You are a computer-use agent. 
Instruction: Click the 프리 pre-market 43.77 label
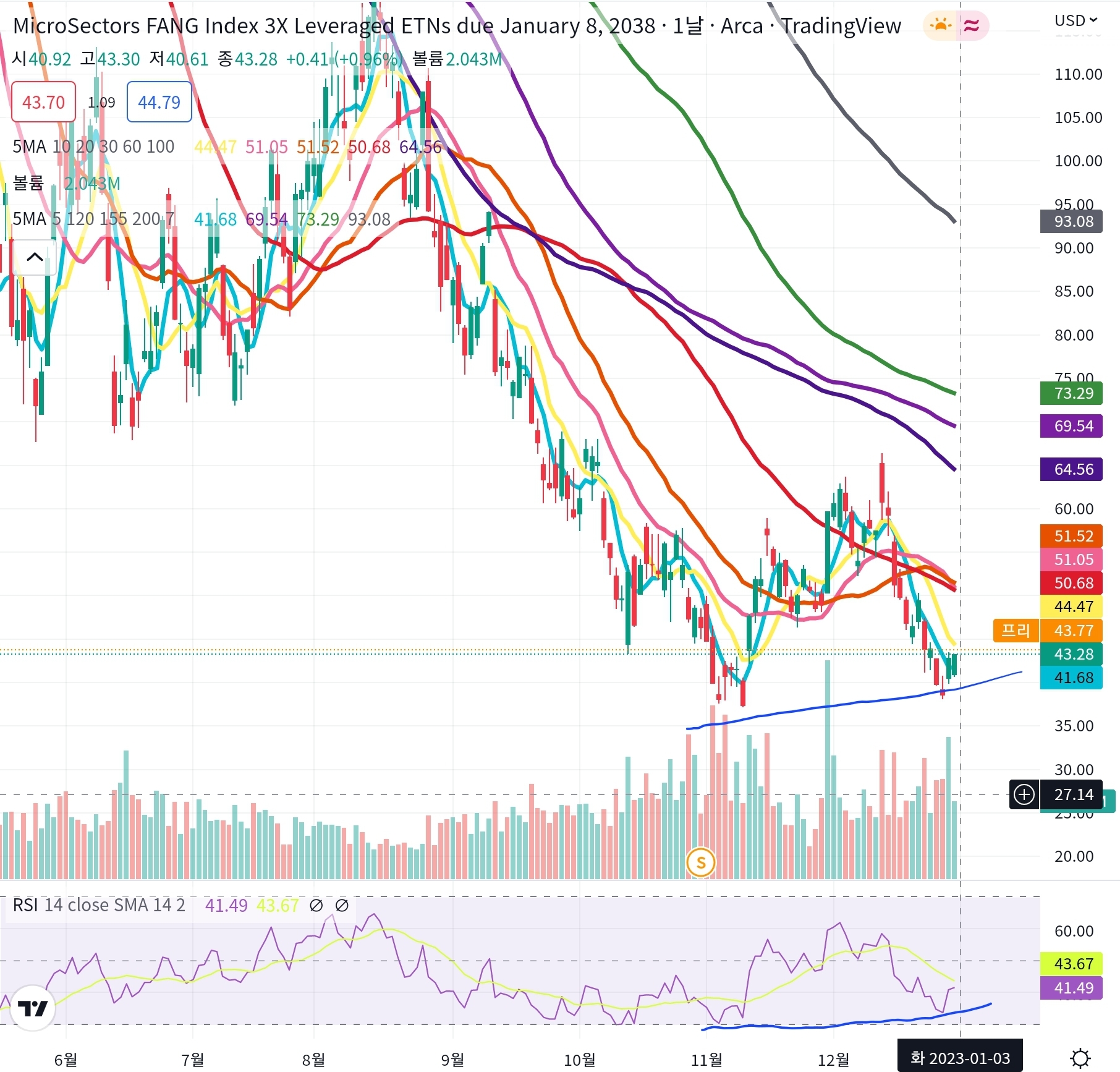(1048, 631)
